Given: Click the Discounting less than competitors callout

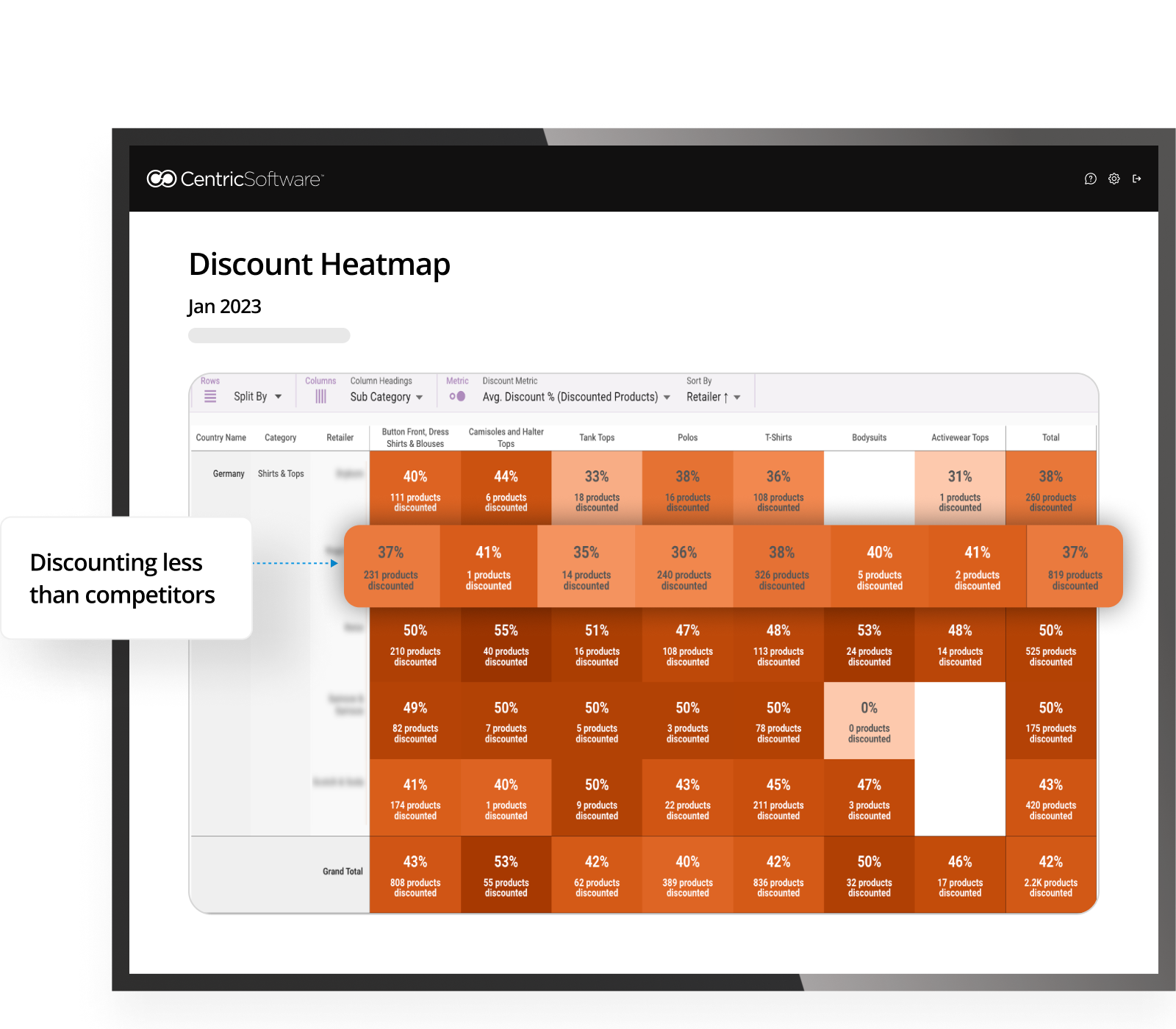Looking at the screenshot, I should pos(126,578).
